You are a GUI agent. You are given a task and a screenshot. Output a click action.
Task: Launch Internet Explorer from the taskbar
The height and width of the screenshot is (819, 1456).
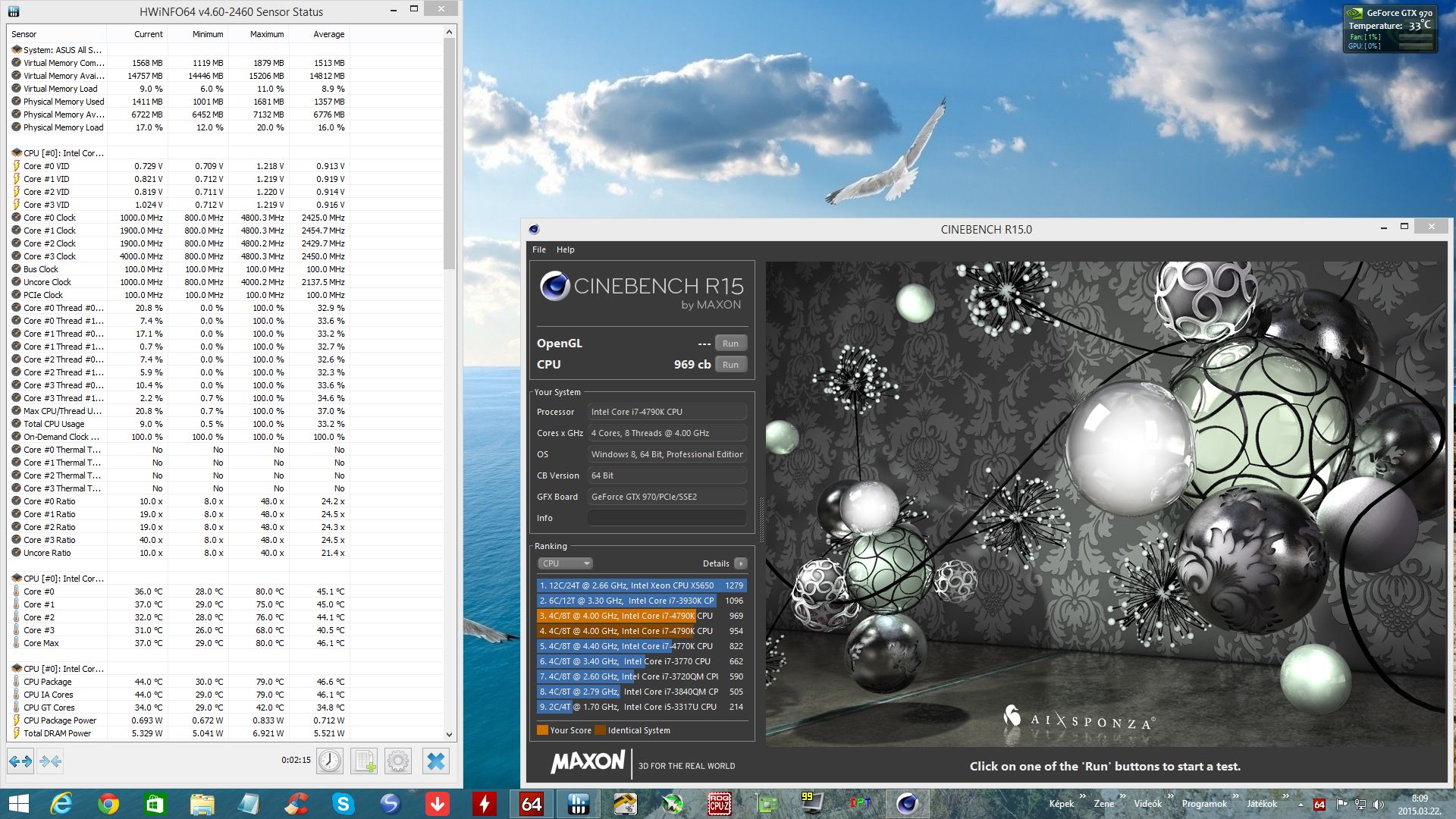click(x=61, y=804)
